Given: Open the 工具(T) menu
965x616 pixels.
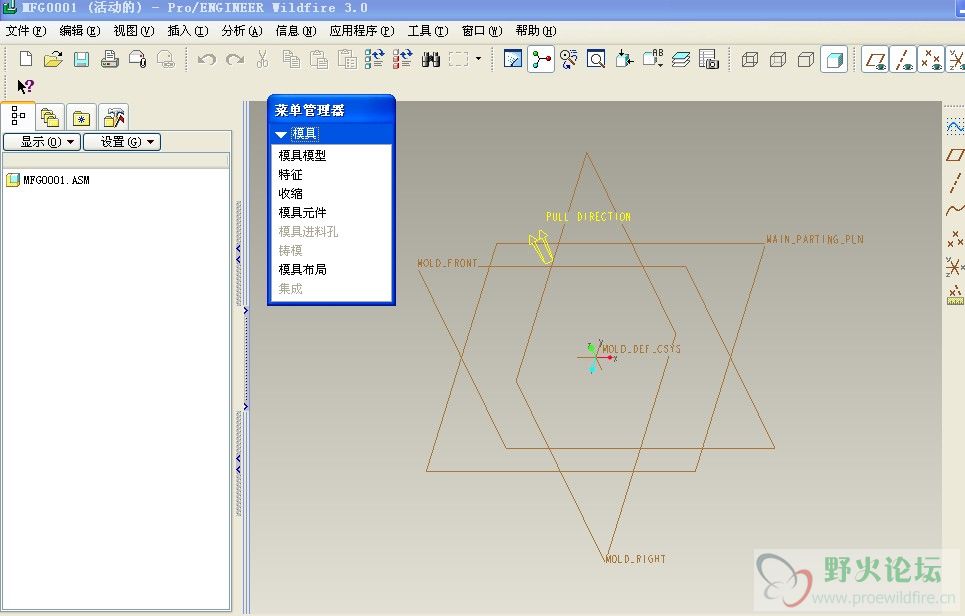Looking at the screenshot, I should pos(428,31).
